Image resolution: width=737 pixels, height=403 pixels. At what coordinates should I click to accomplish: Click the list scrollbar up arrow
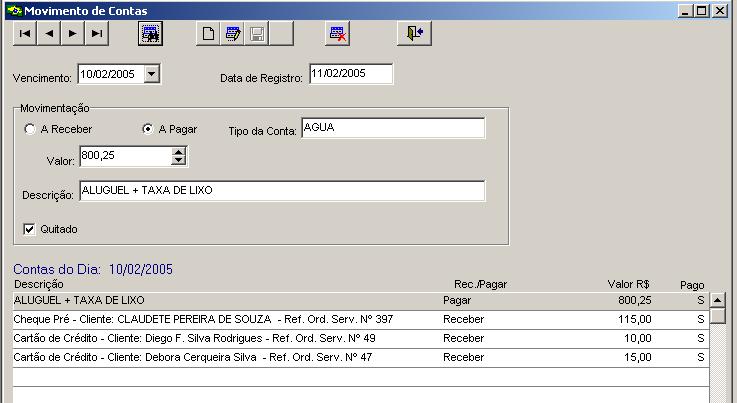717,300
